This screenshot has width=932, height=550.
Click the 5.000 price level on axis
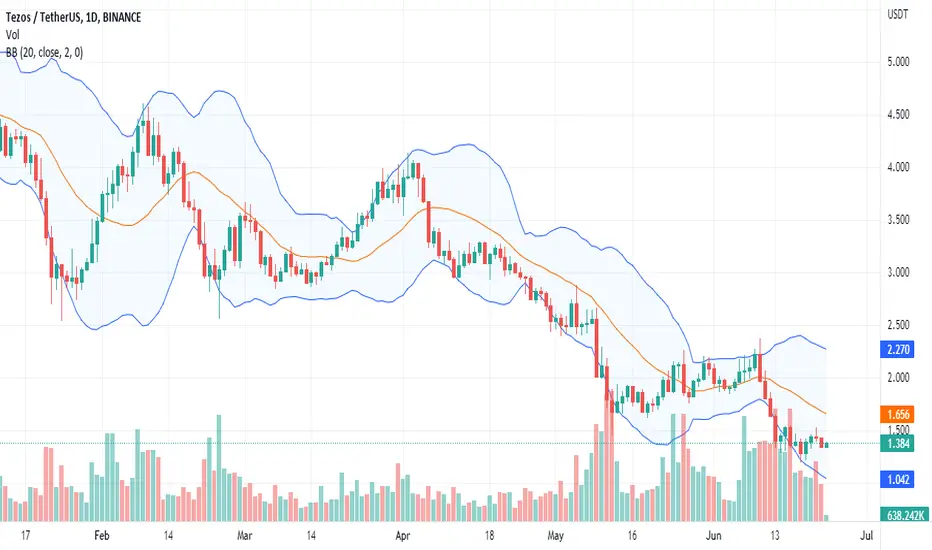coord(898,62)
